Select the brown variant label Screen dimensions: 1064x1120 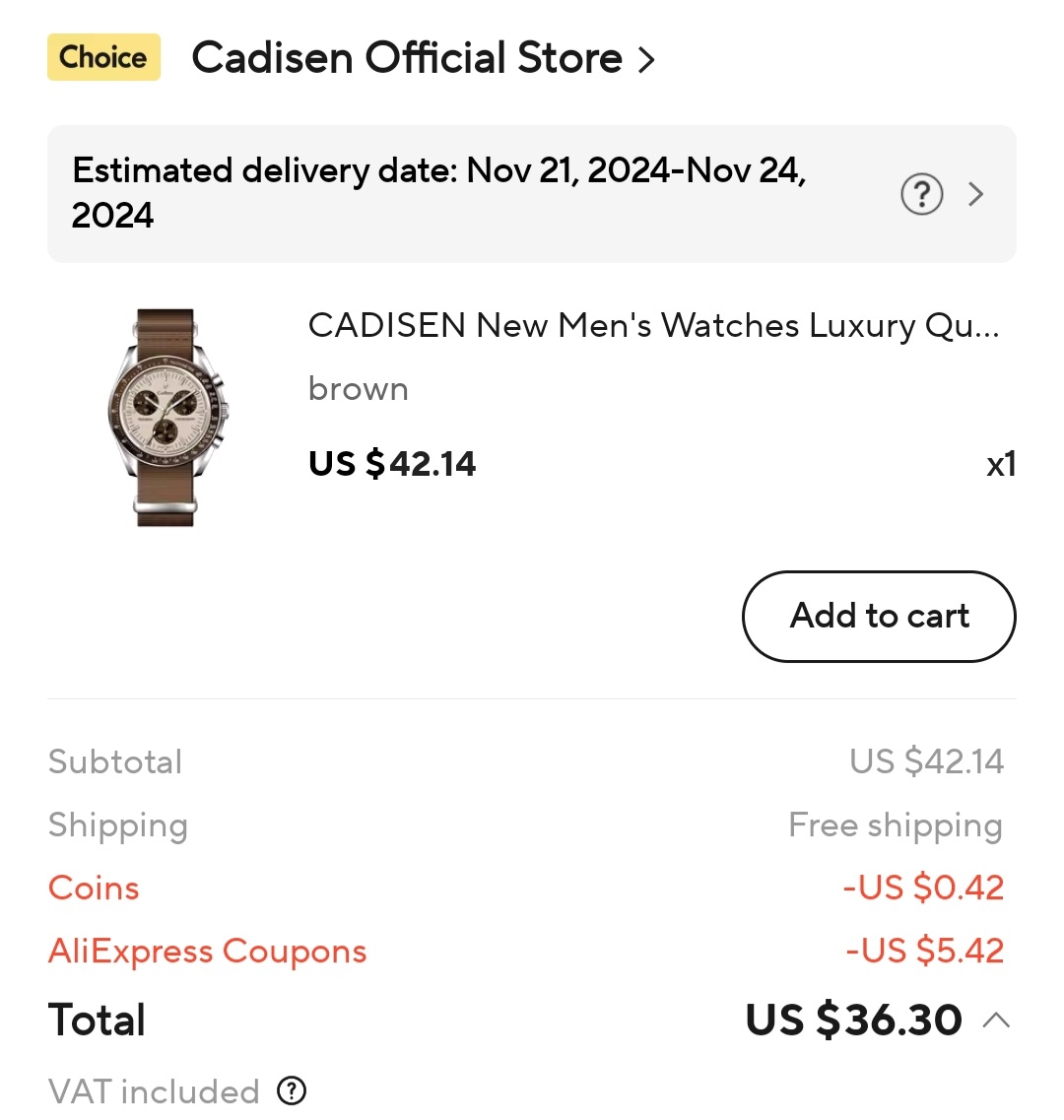pos(358,389)
